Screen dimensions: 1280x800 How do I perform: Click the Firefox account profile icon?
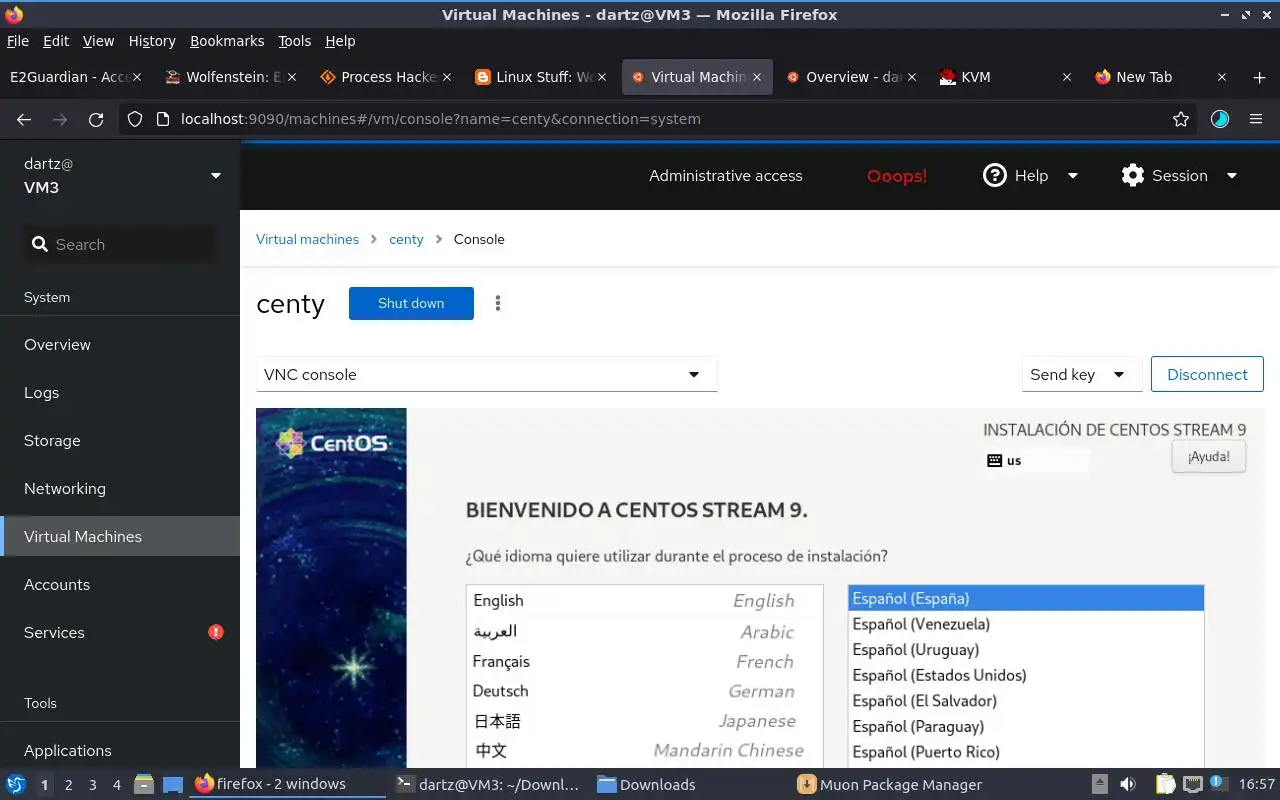1220,119
